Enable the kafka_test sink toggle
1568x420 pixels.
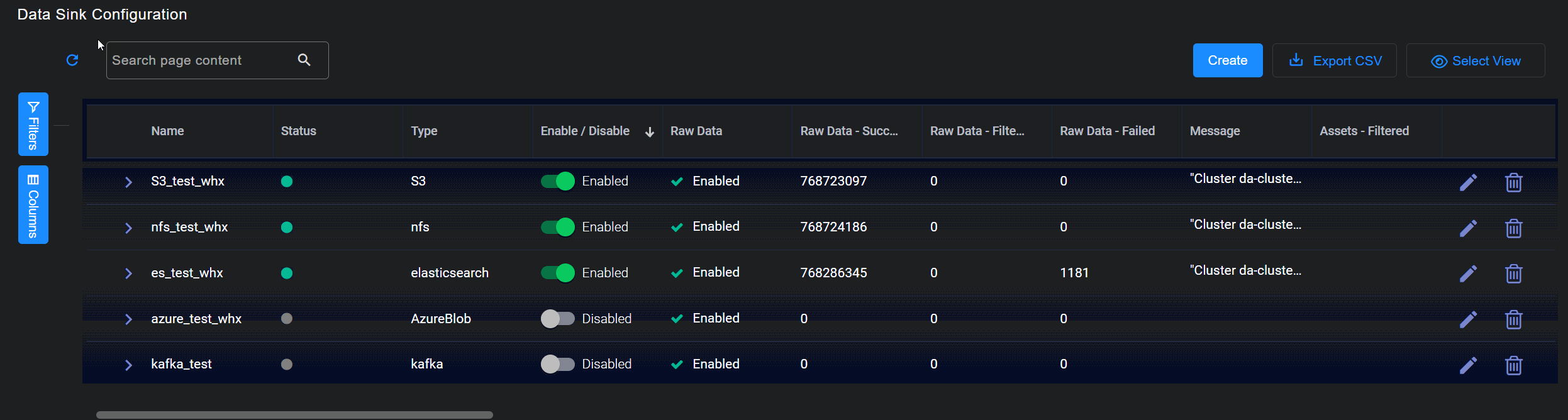tap(558, 364)
